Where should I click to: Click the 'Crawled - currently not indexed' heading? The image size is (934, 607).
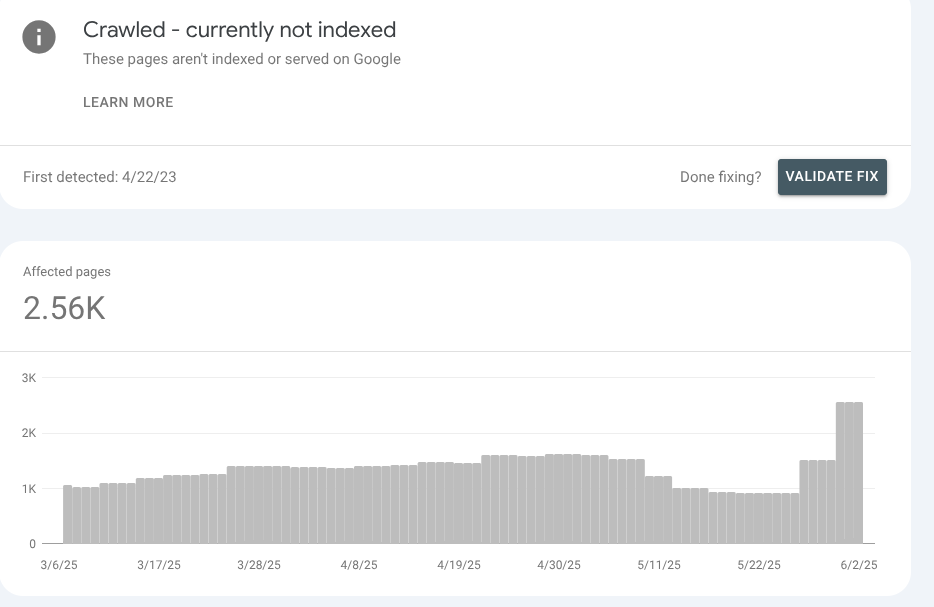pyautogui.click(x=239, y=30)
